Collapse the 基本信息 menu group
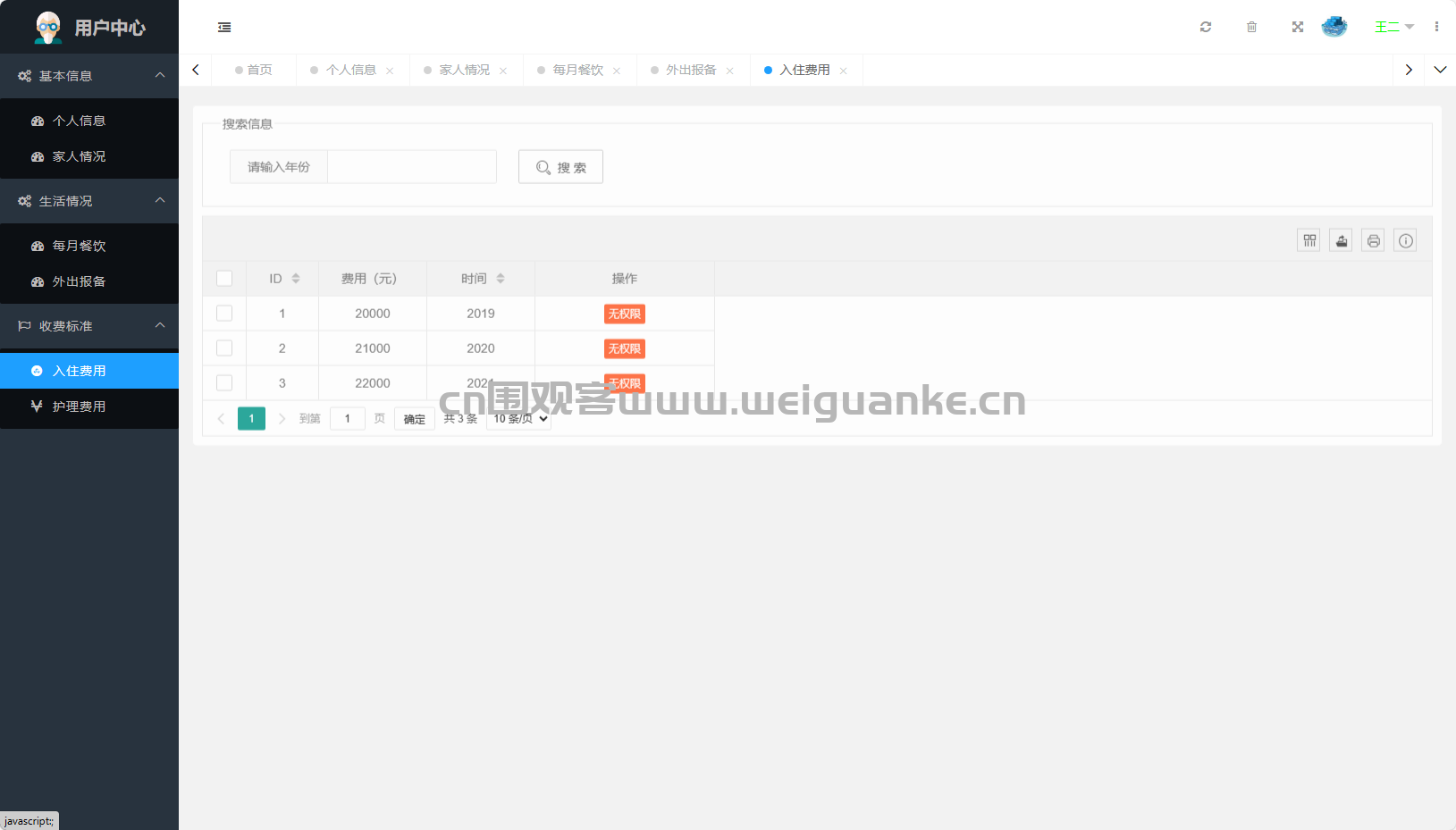Viewport: 1456px width, 830px height. [x=89, y=76]
